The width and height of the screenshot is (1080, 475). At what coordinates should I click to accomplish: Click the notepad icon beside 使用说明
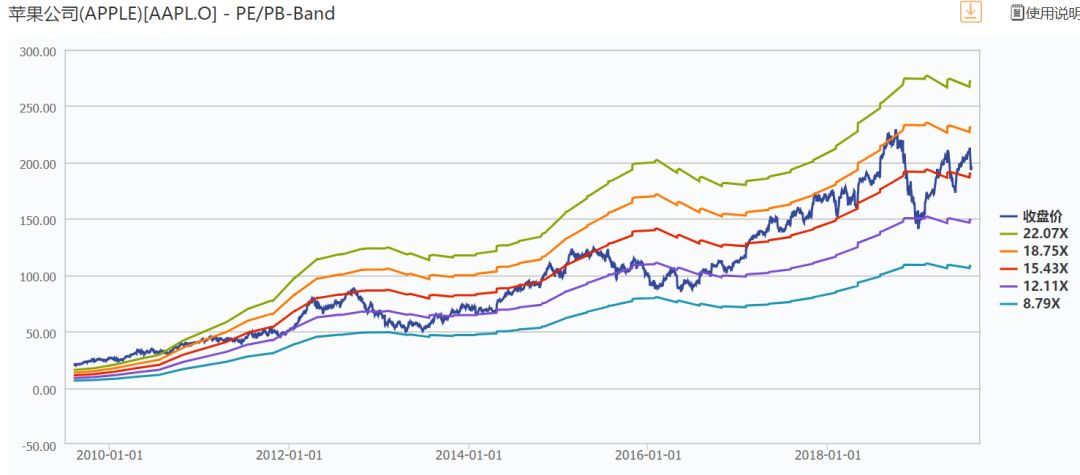[x=1017, y=13]
